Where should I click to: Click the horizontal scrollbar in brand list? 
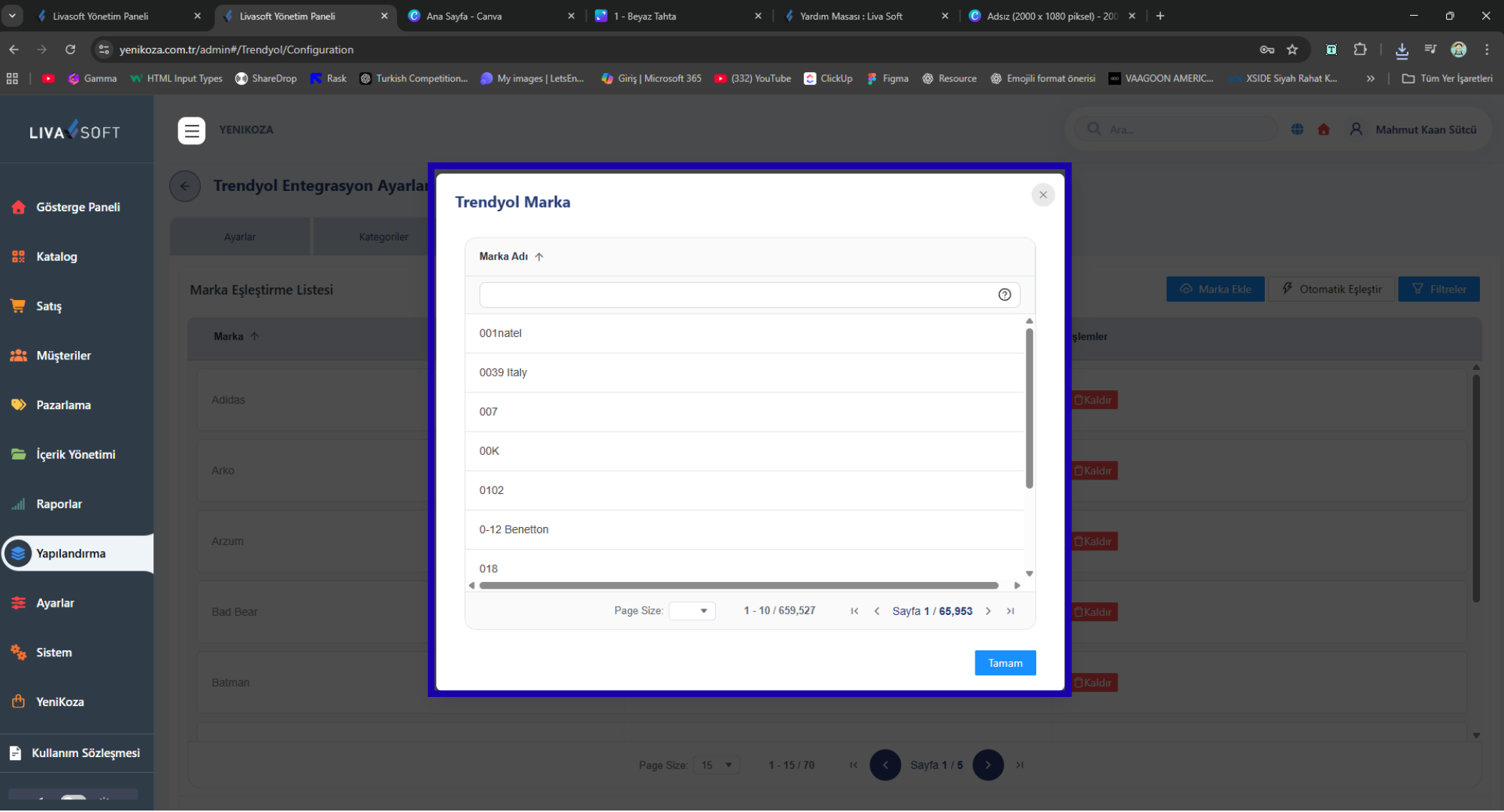coord(738,585)
